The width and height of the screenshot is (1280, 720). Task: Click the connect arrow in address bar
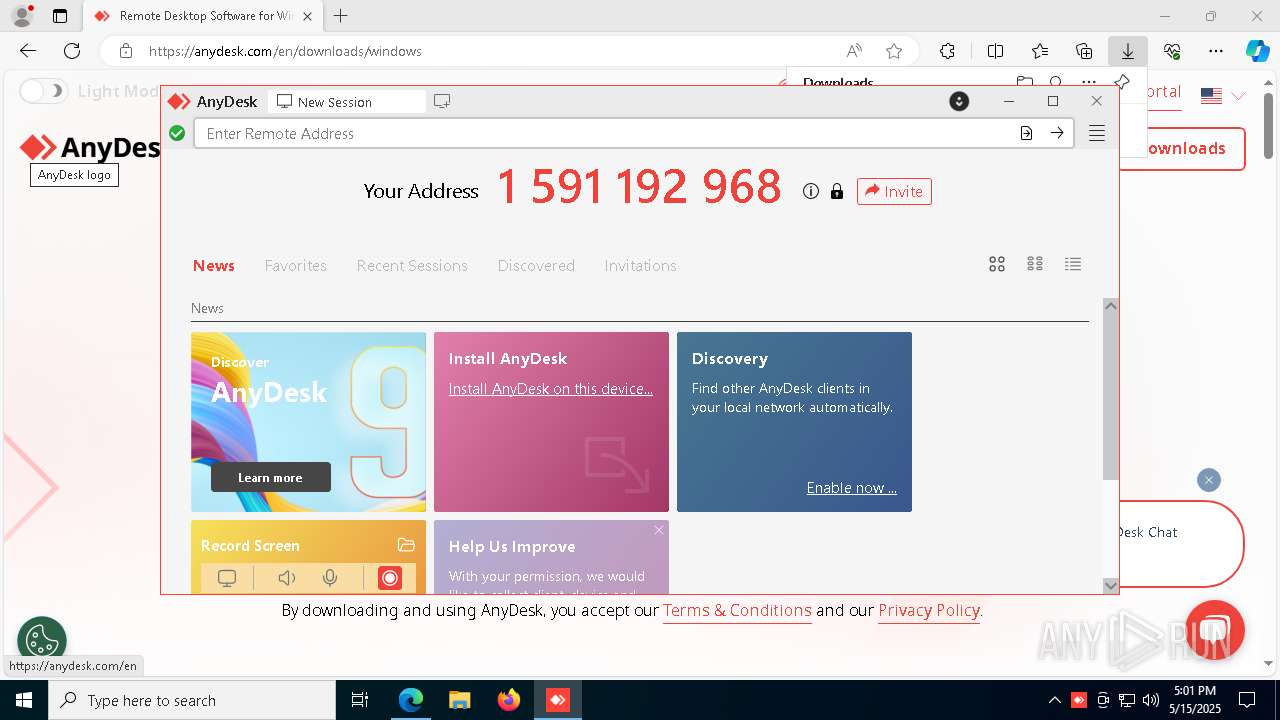pos(1057,133)
